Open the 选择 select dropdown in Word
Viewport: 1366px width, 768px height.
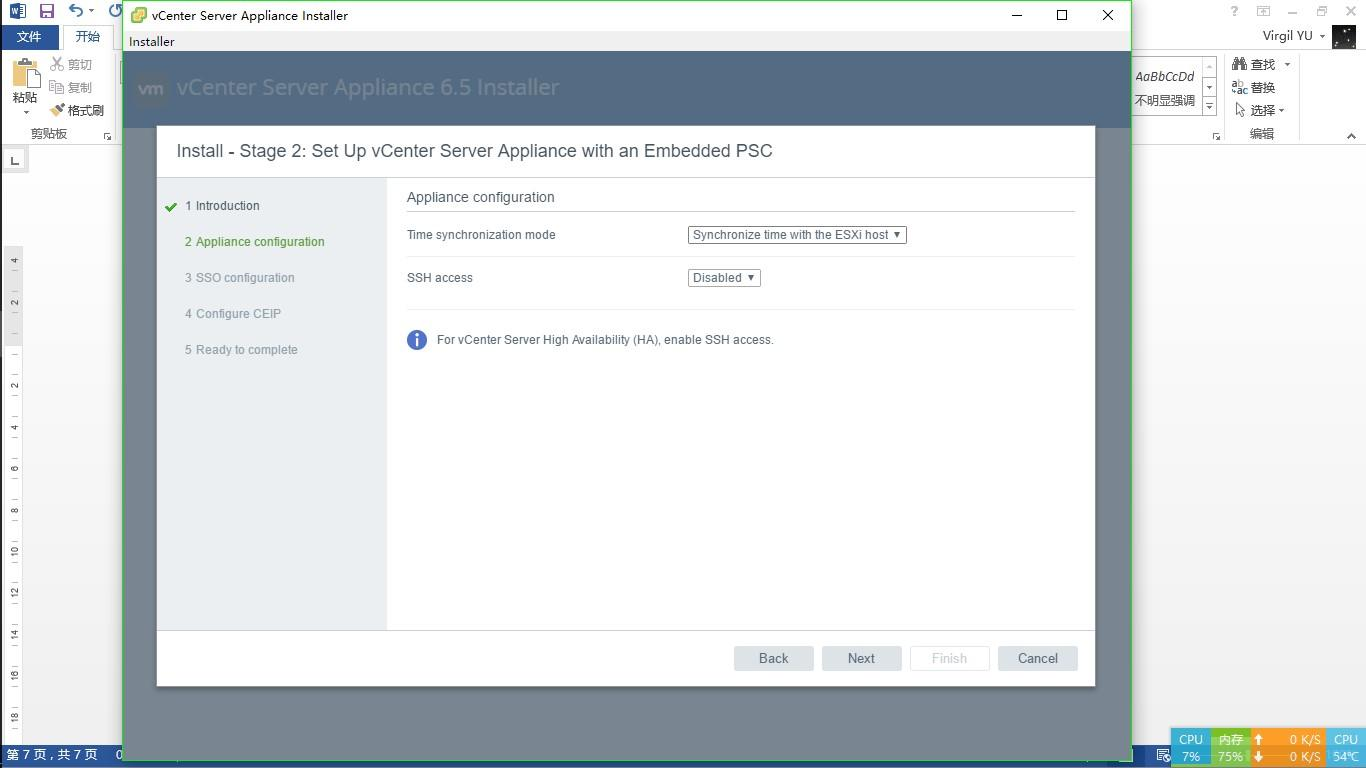[1259, 111]
